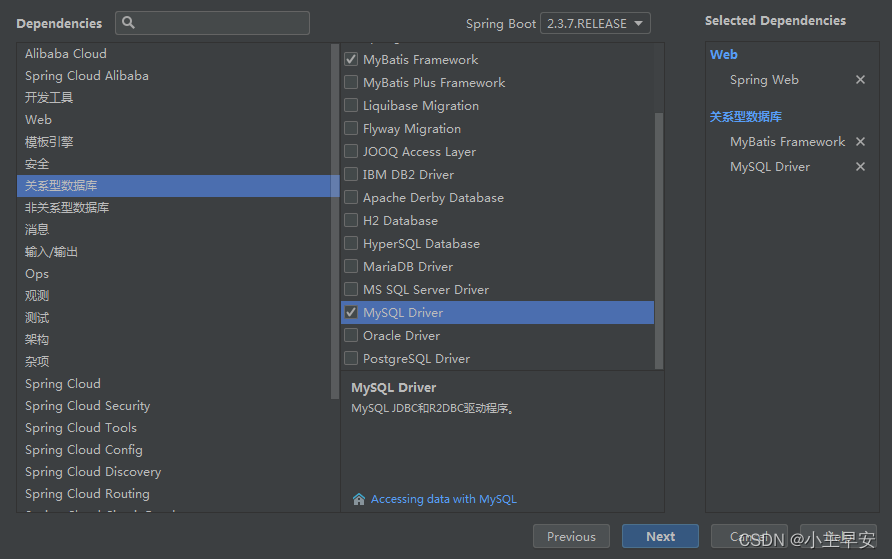Click the category list vertical scrollbar
The height and width of the screenshot is (559, 892).
coord(335,222)
